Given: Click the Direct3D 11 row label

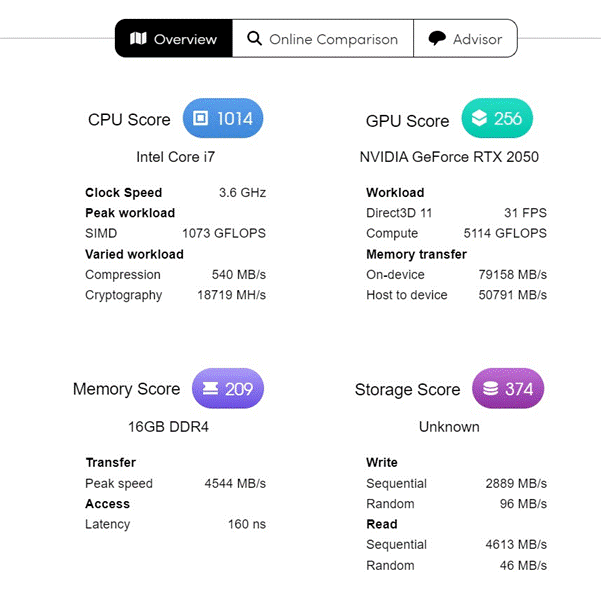Looking at the screenshot, I should [399, 213].
